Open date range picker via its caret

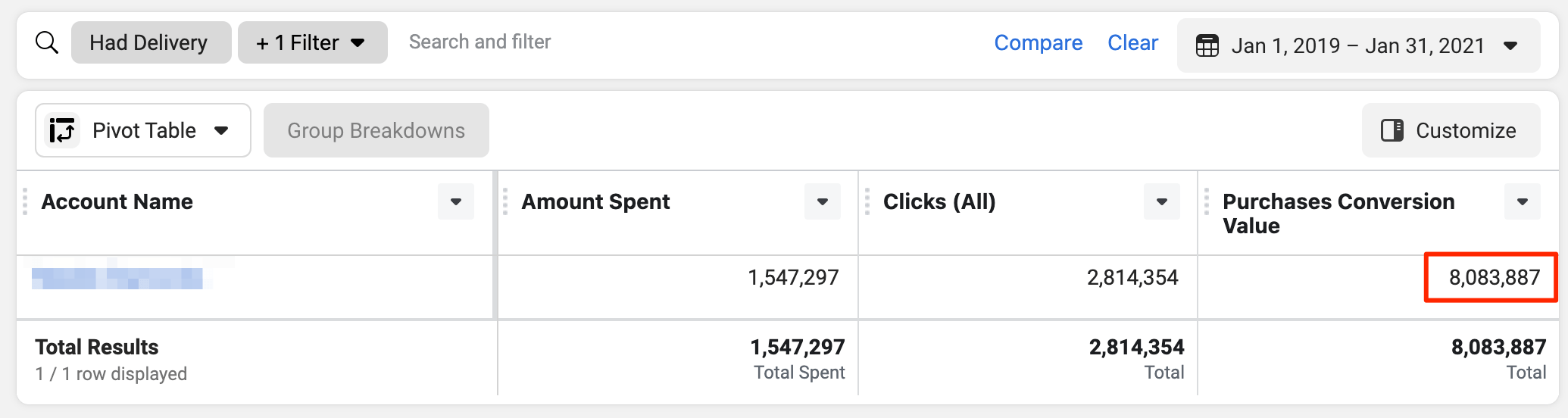coord(1510,45)
